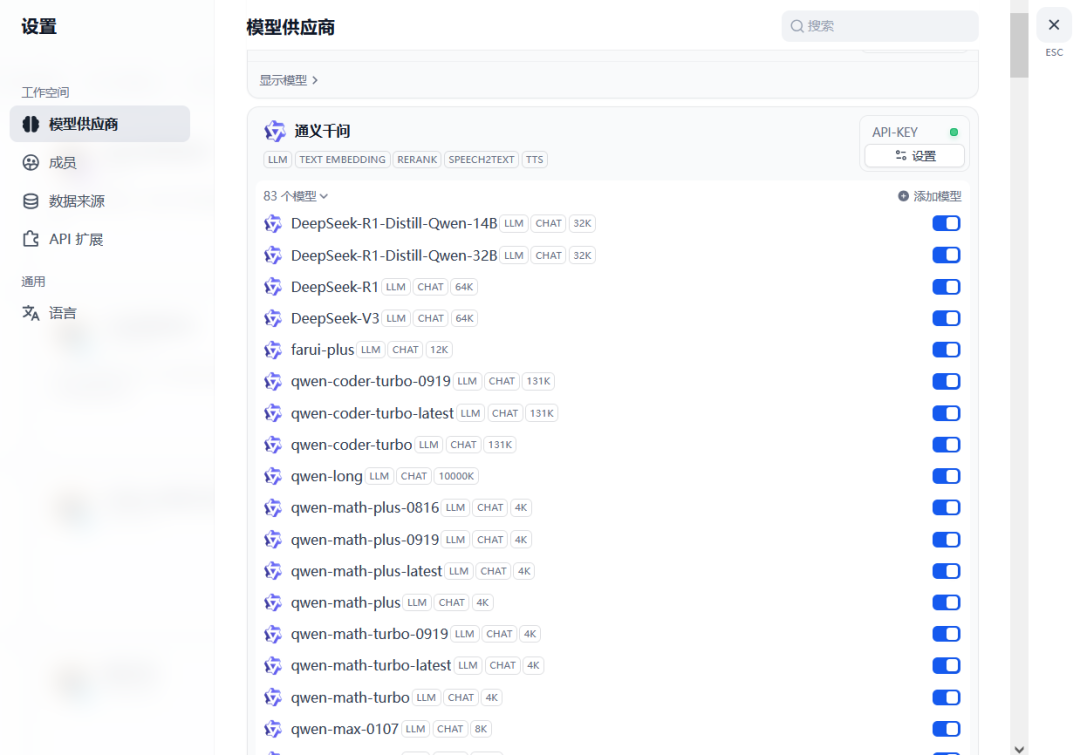Click the qwen-max-0107 model icon

tap(273, 729)
